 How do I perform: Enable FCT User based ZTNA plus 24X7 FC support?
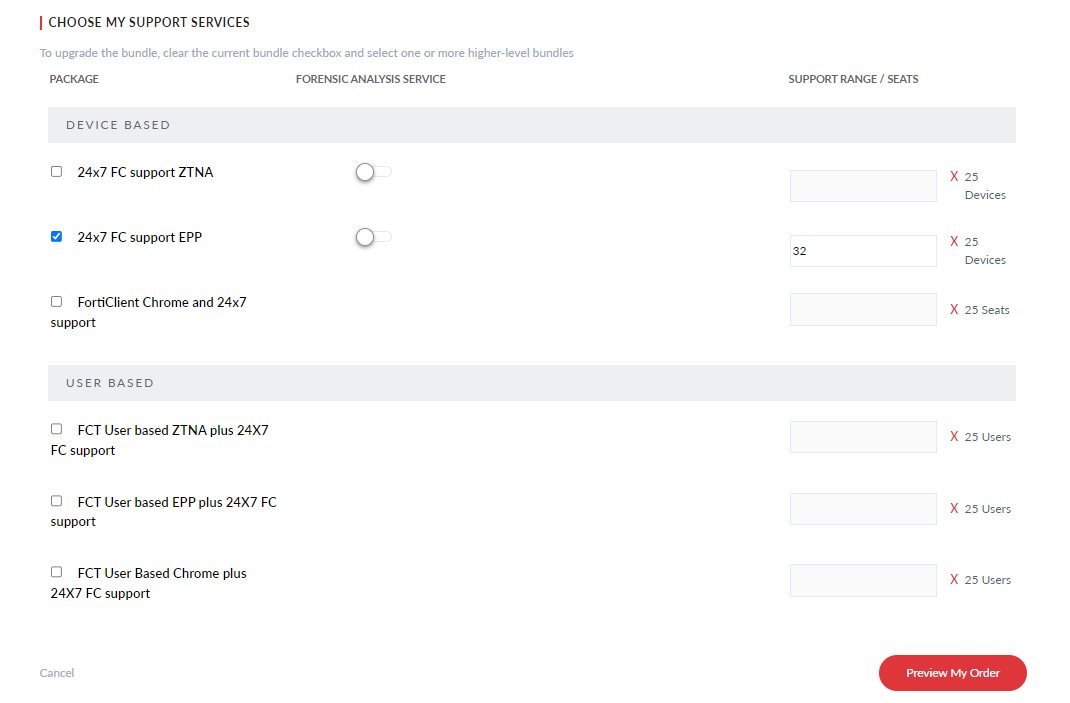tap(56, 428)
